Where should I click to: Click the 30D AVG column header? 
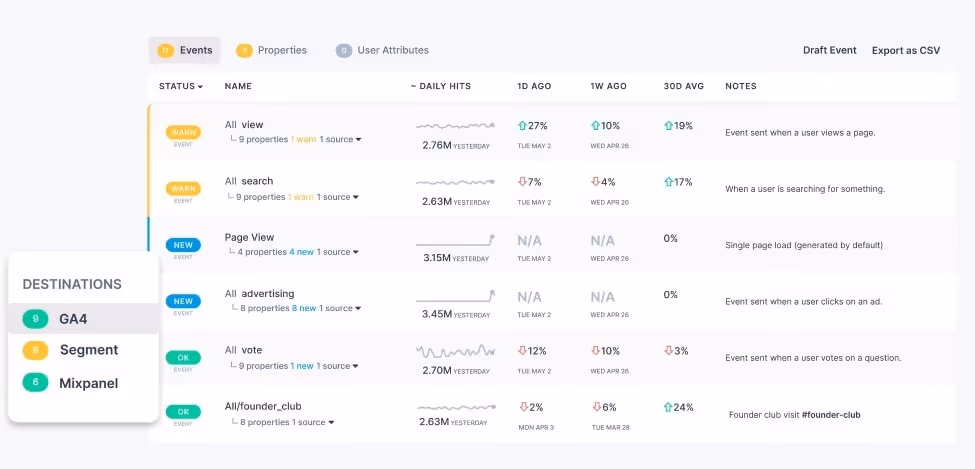tap(683, 86)
